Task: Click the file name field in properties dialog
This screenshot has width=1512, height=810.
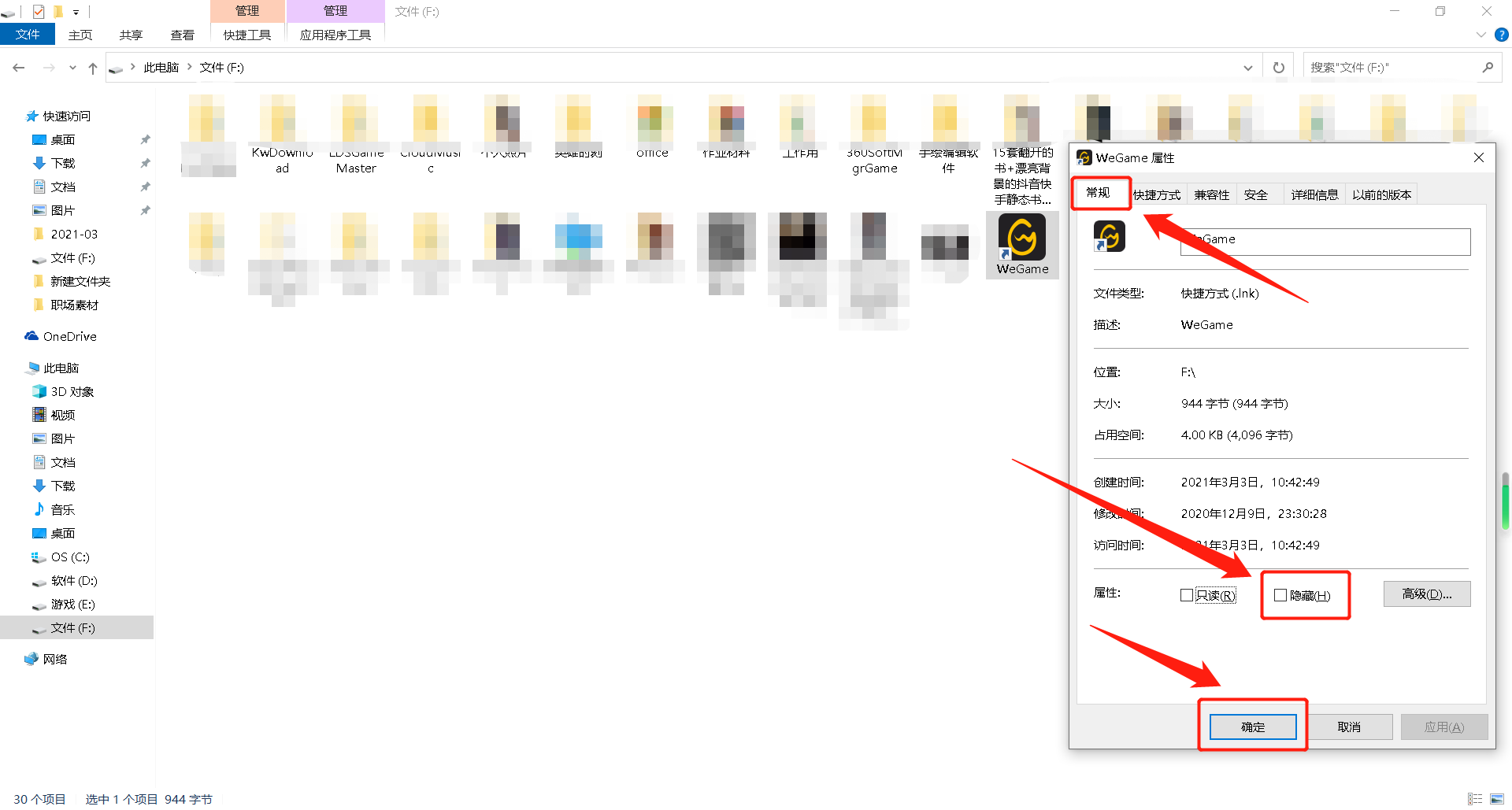Action: click(x=1325, y=242)
